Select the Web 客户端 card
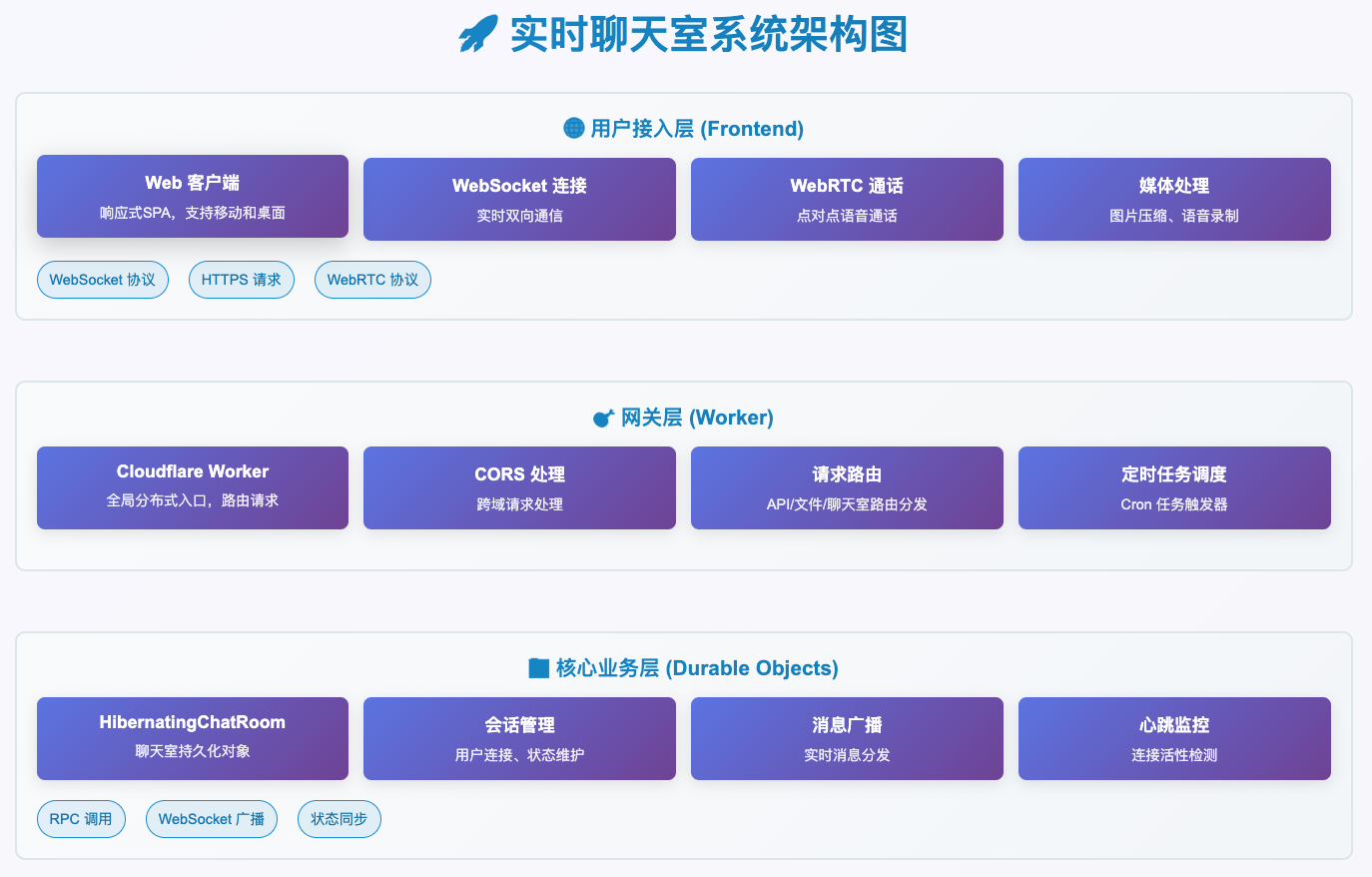 (x=193, y=196)
